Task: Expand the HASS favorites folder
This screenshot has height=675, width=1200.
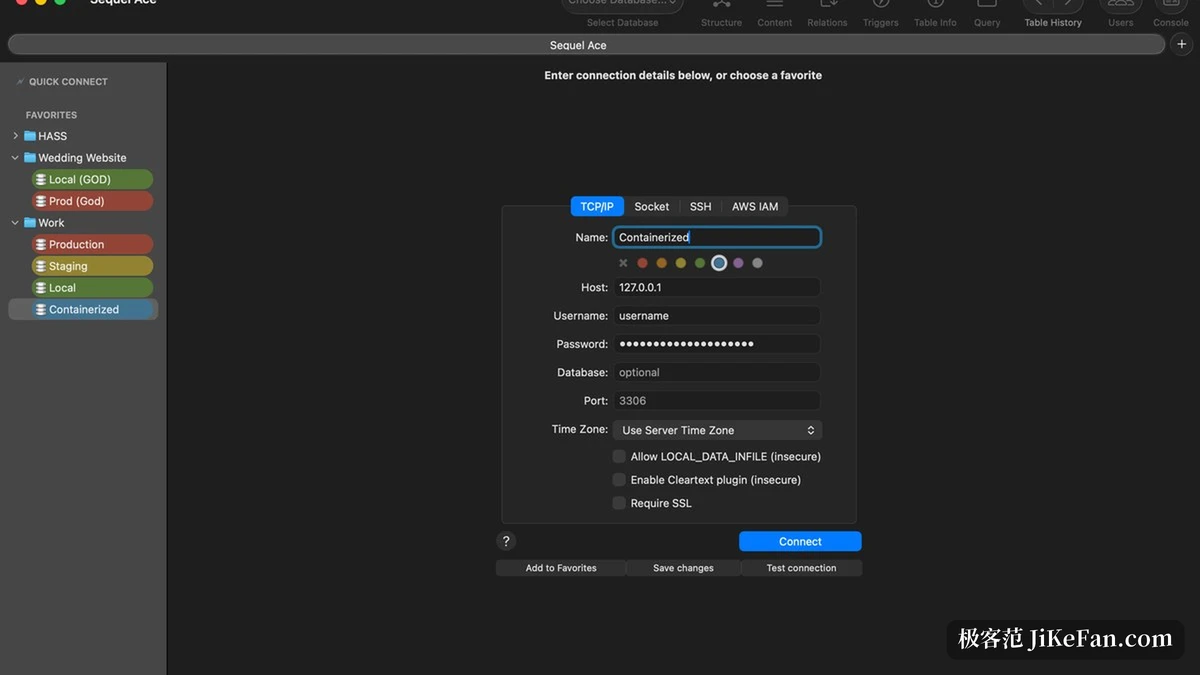Action: pyautogui.click(x=15, y=136)
